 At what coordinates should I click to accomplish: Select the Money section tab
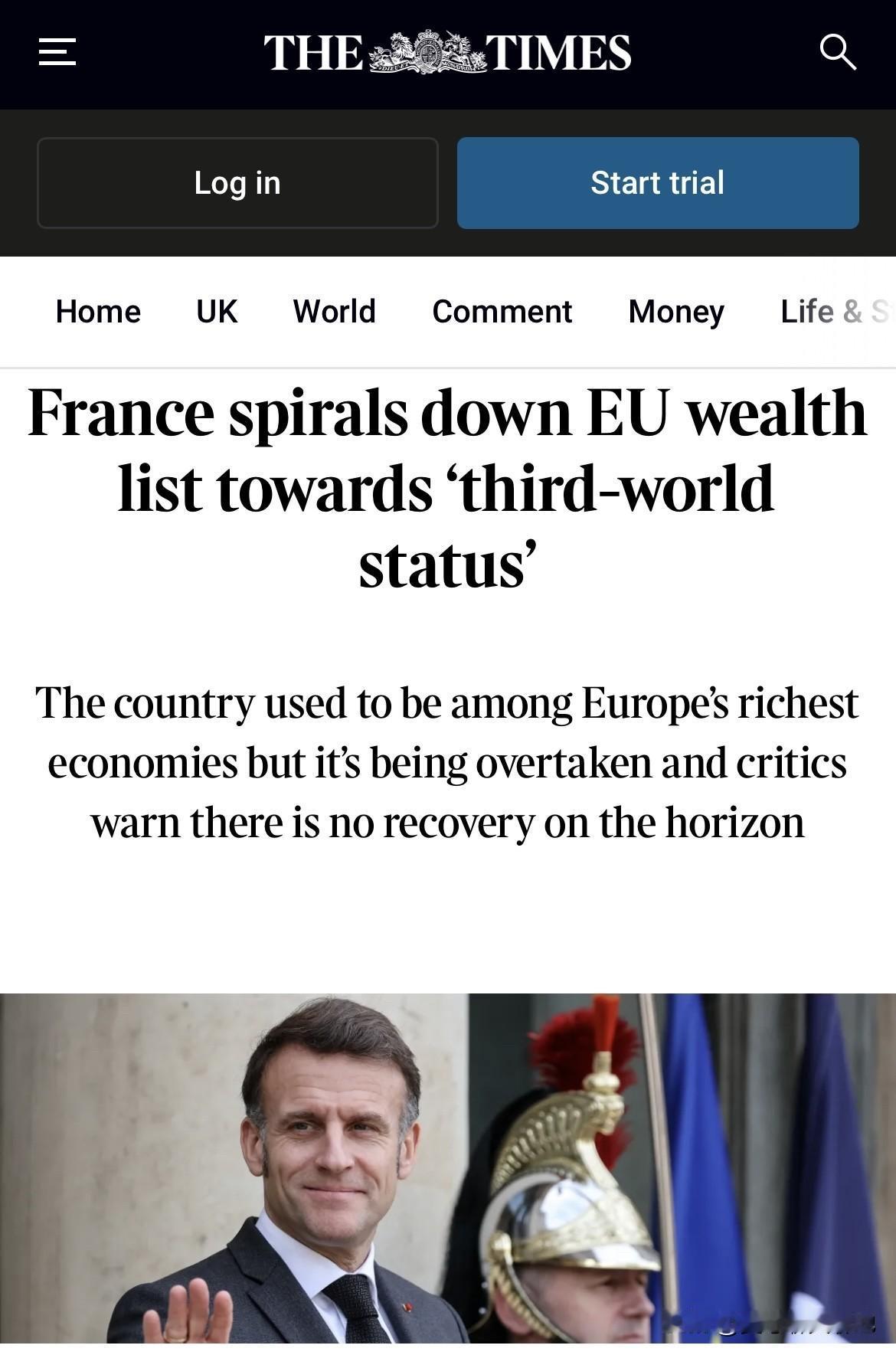point(676,312)
